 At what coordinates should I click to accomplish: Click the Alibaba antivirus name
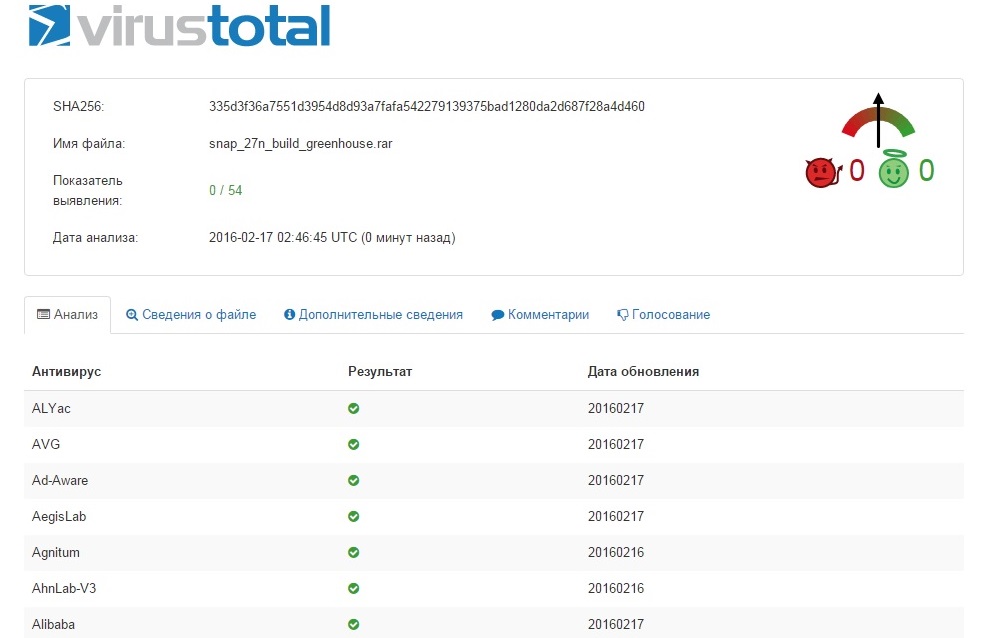pos(53,624)
